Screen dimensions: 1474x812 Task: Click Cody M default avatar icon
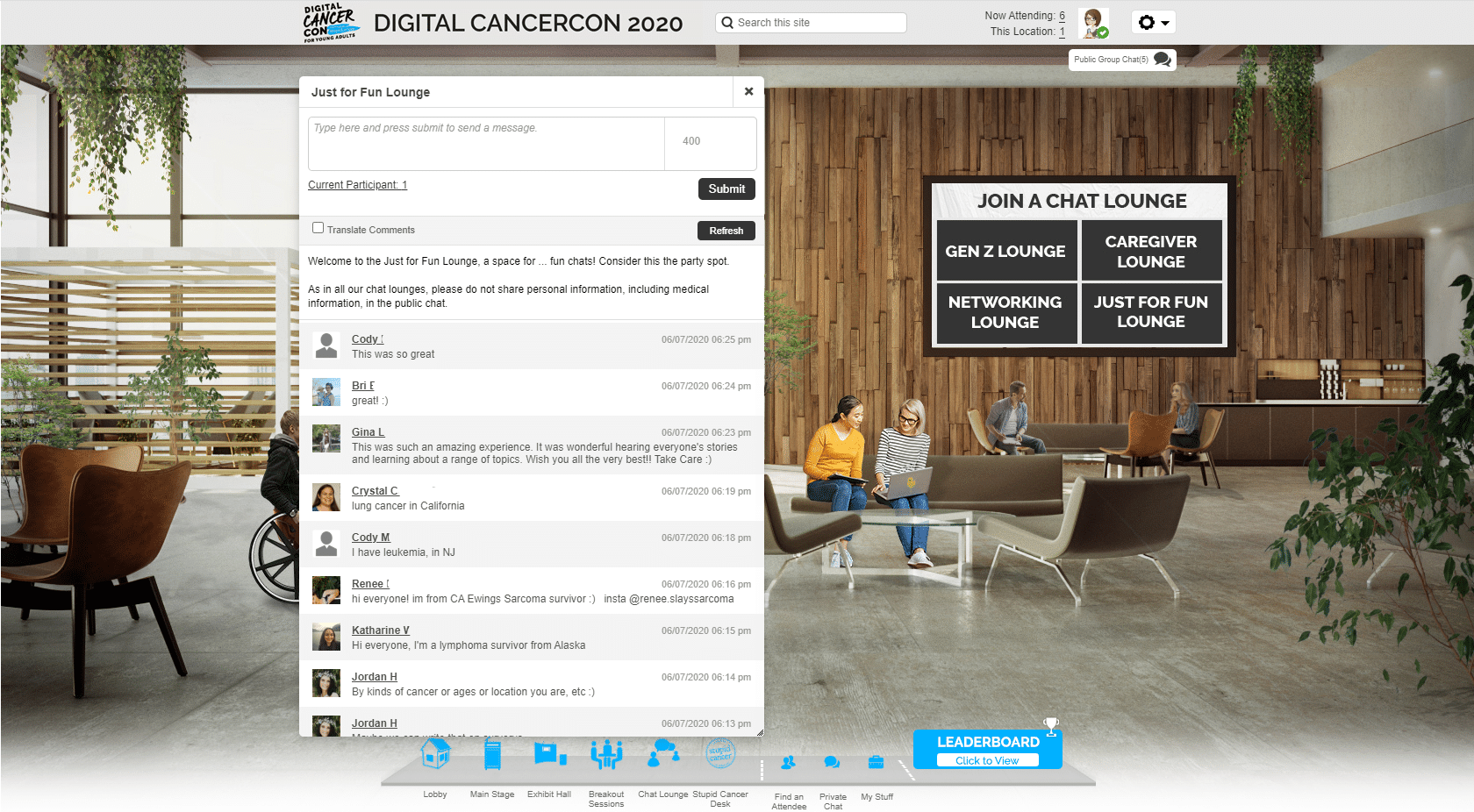(x=326, y=544)
